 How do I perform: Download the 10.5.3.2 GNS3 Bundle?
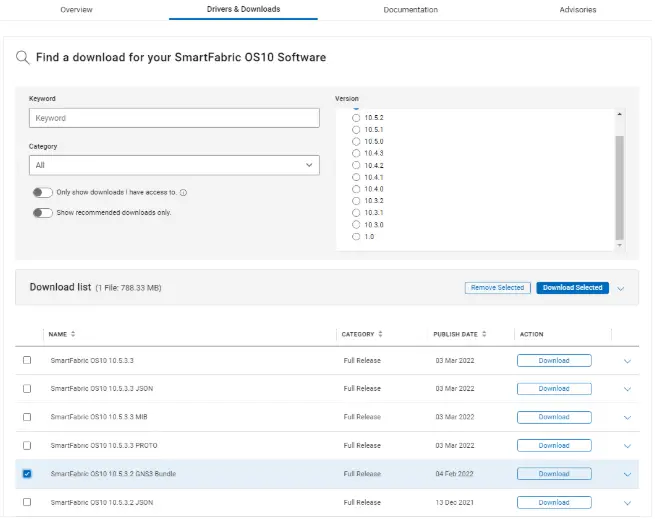[x=554, y=474]
